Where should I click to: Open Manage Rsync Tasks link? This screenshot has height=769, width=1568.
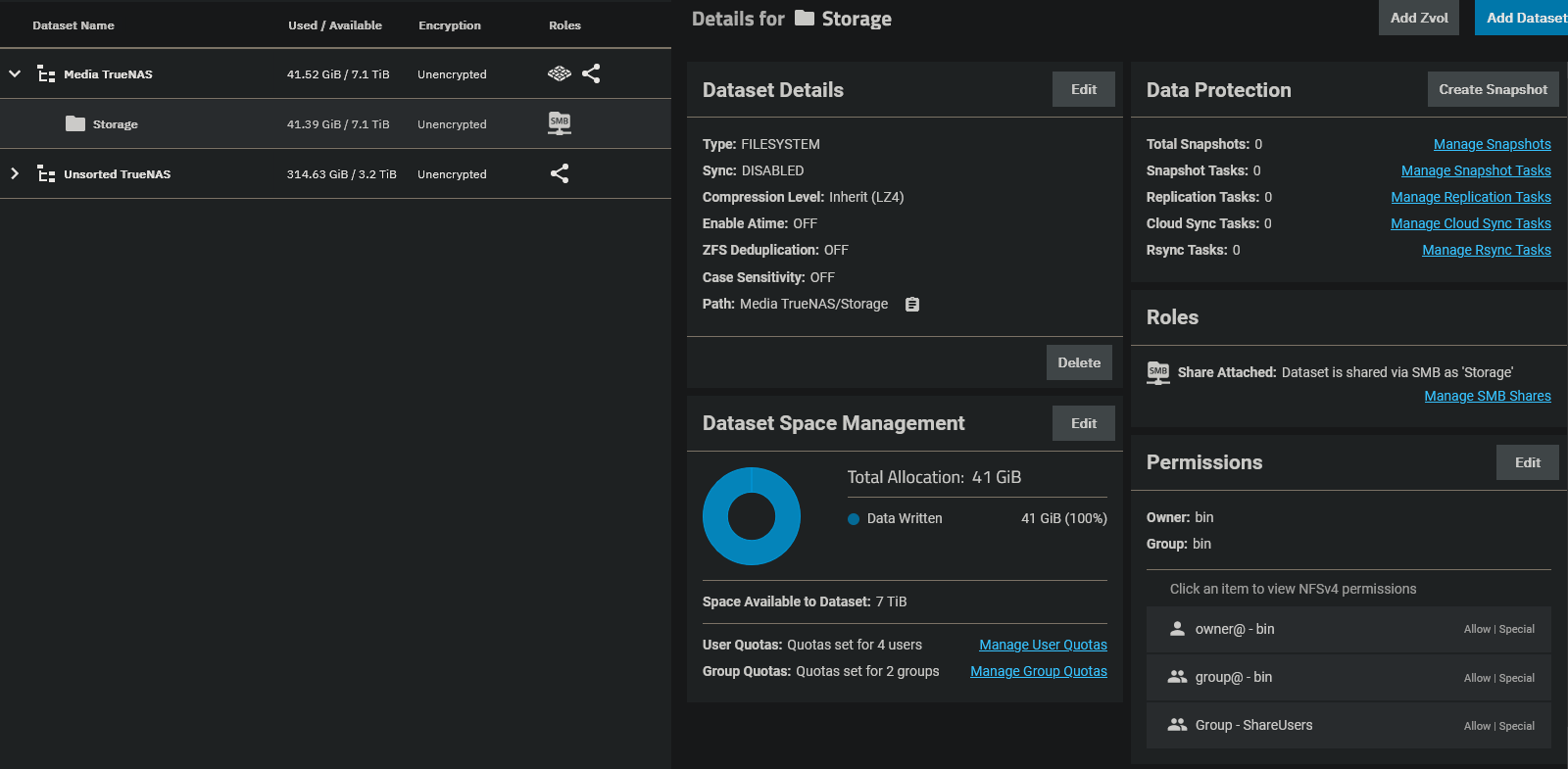1487,250
